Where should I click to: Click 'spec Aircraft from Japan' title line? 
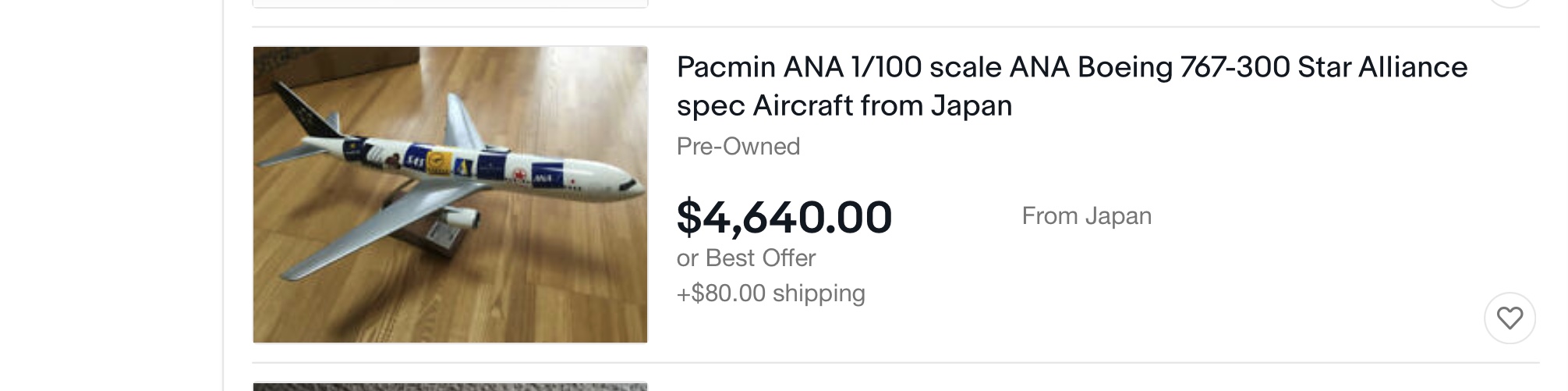[x=844, y=105]
